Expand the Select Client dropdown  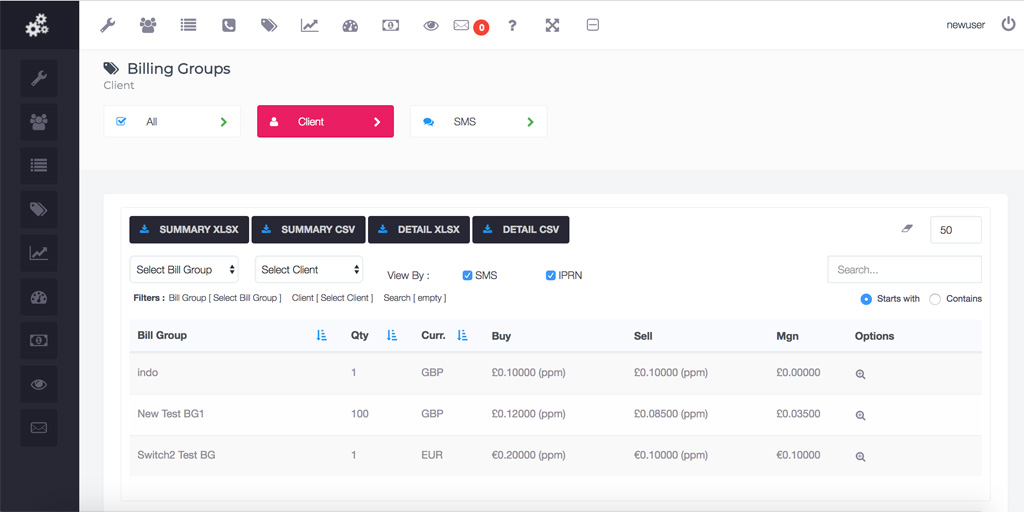(x=309, y=269)
